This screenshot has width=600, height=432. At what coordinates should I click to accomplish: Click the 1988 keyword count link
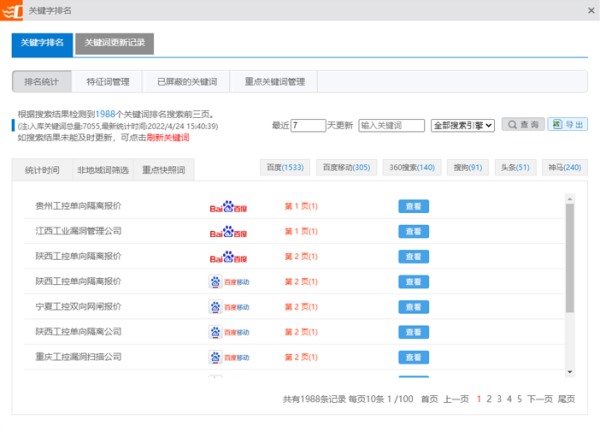pyautogui.click(x=105, y=114)
